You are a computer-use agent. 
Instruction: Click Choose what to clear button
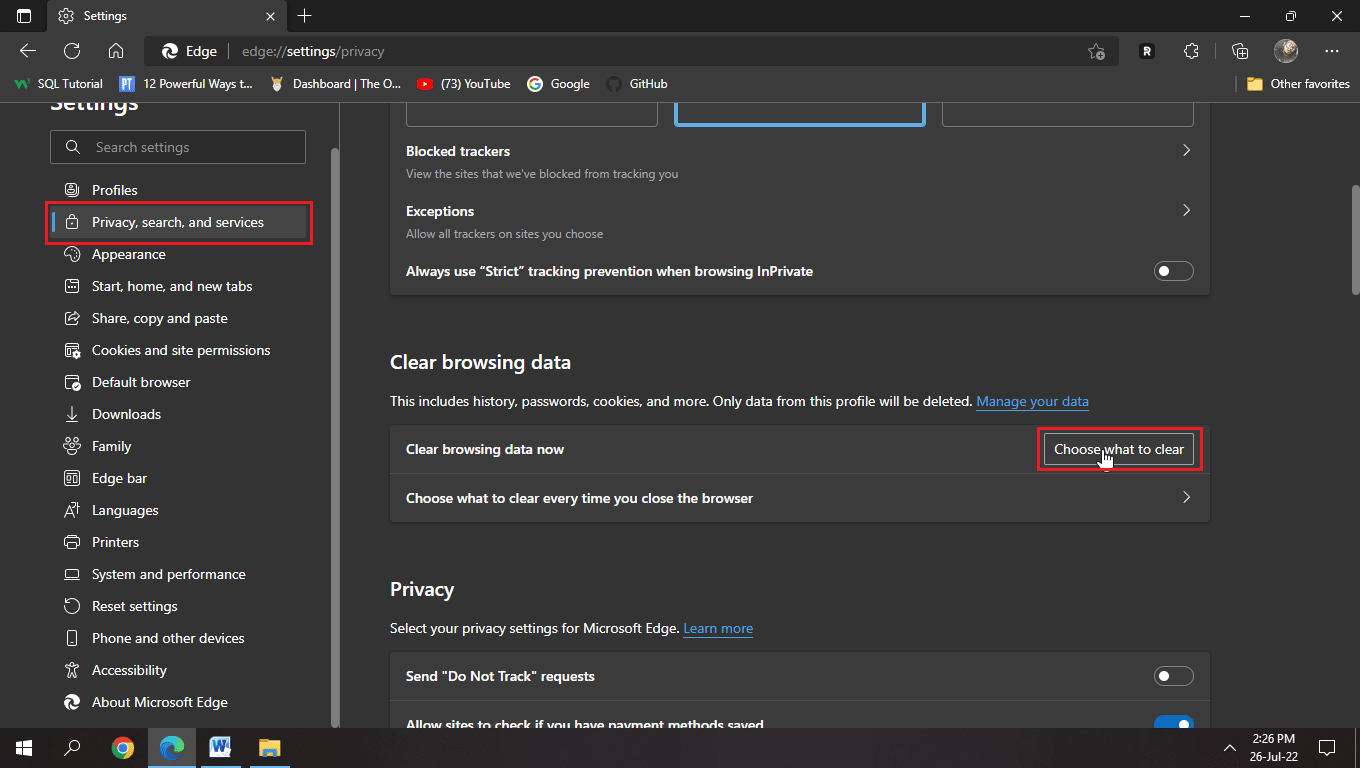1118,449
